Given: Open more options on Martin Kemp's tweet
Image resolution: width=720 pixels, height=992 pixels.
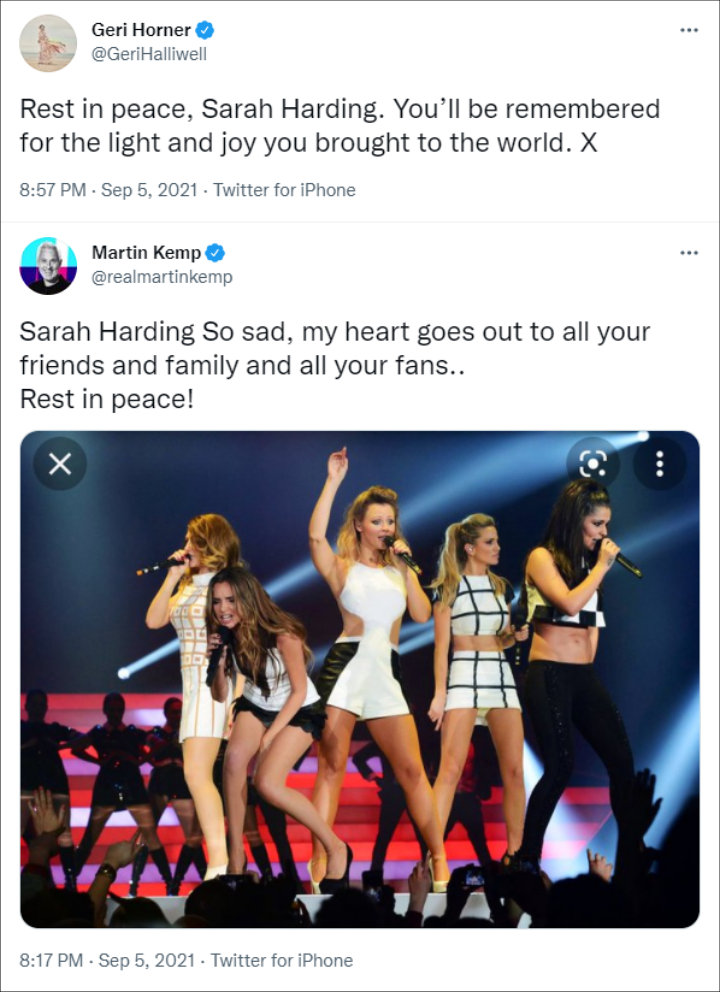Looking at the screenshot, I should (x=688, y=253).
